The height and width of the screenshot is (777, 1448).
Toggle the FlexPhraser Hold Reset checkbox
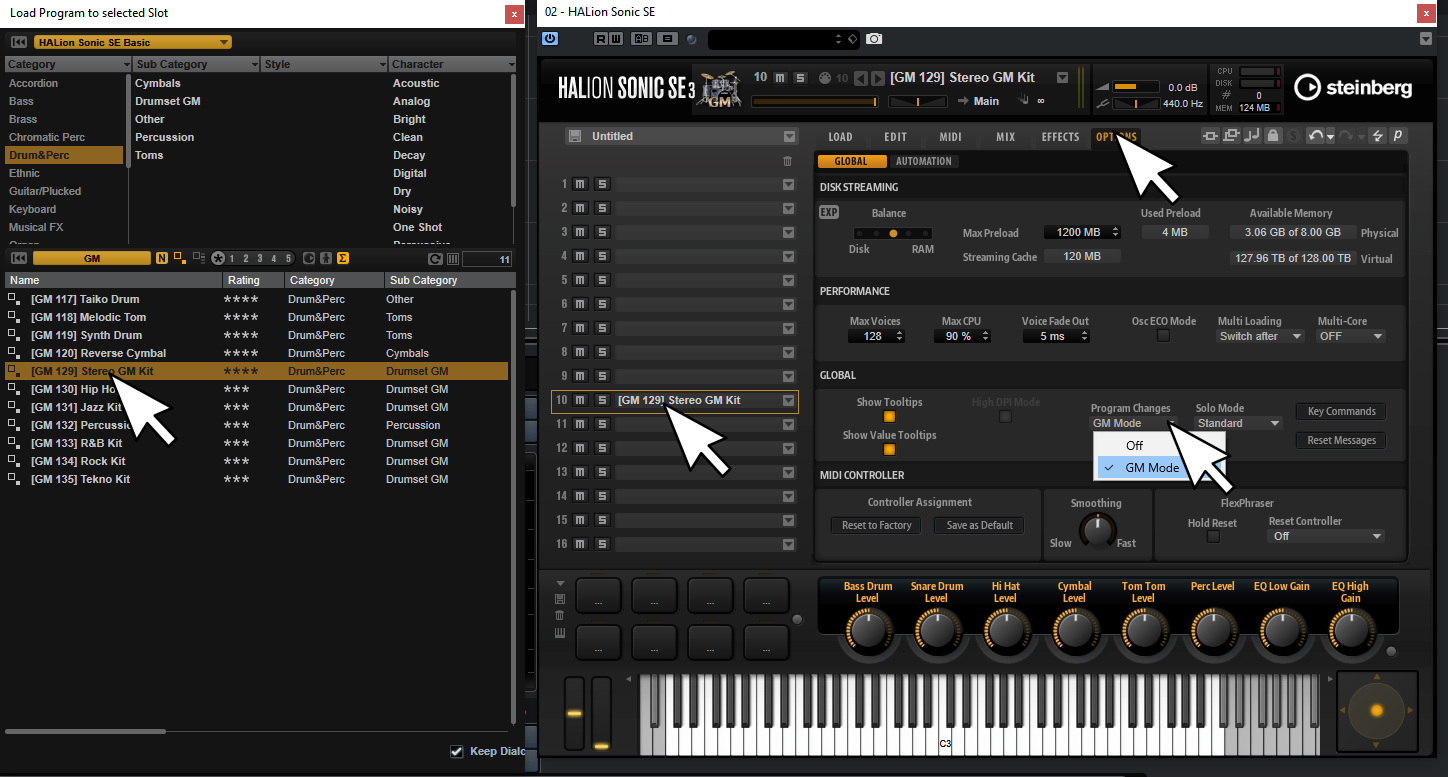pos(1213,536)
